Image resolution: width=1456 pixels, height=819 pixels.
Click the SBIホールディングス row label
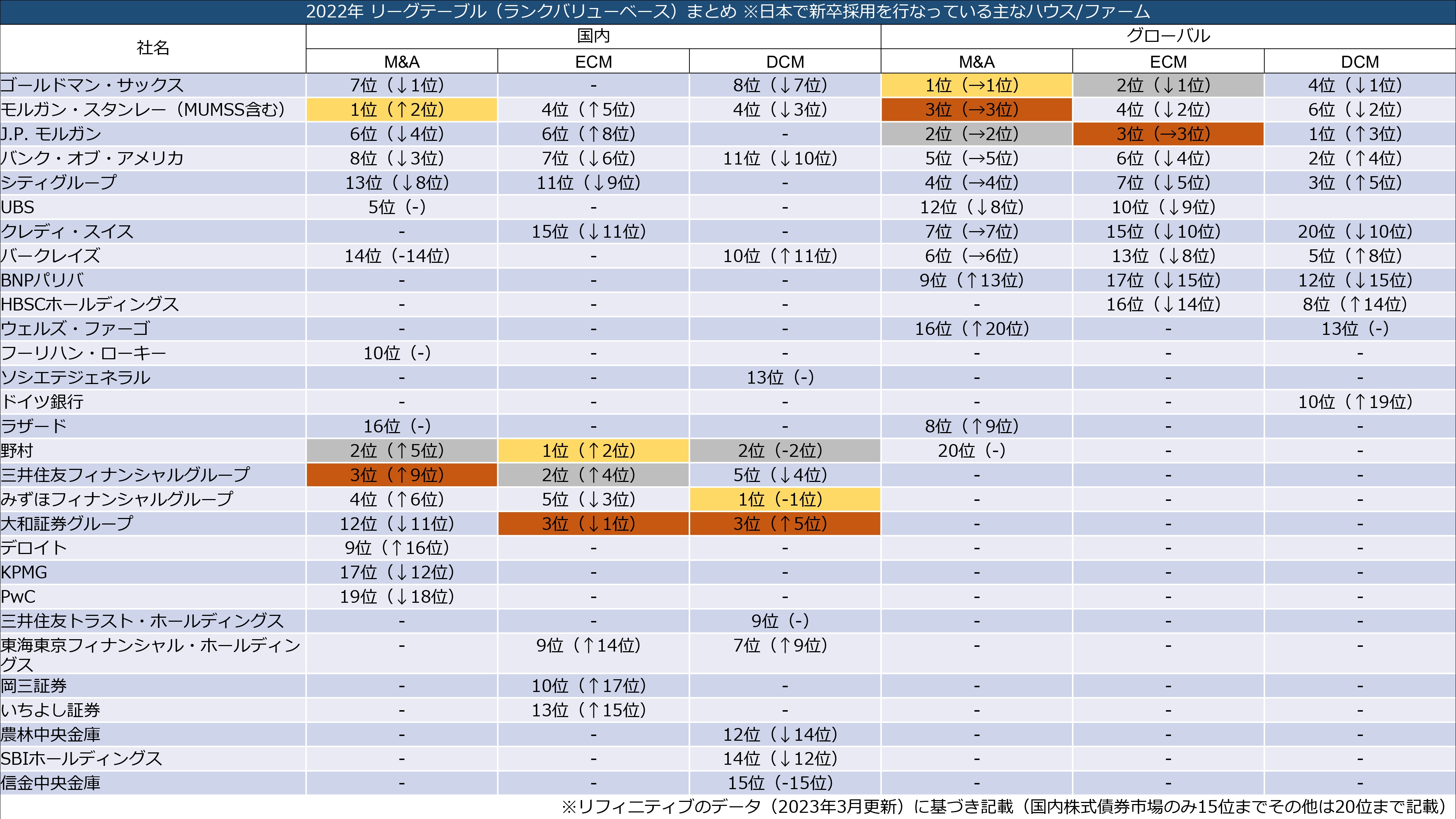[x=82, y=759]
